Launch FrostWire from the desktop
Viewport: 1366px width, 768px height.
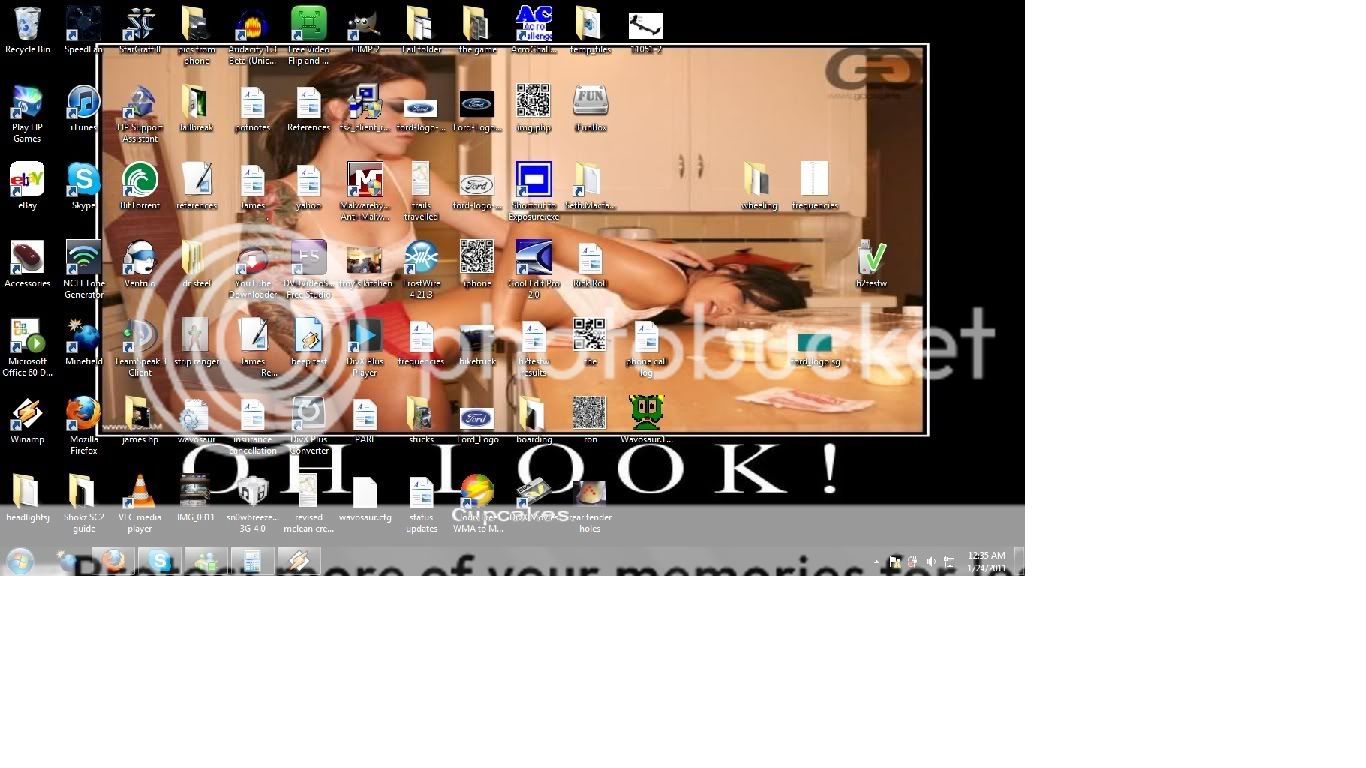click(421, 258)
